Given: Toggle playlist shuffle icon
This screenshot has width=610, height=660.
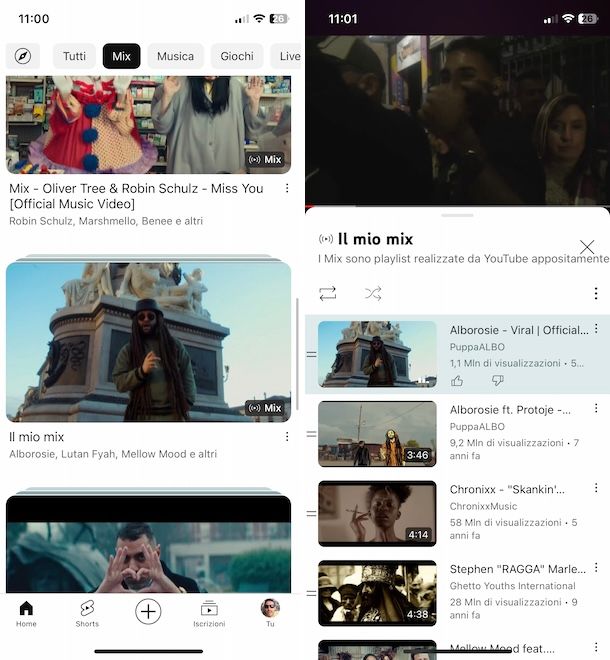Looking at the screenshot, I should (373, 293).
